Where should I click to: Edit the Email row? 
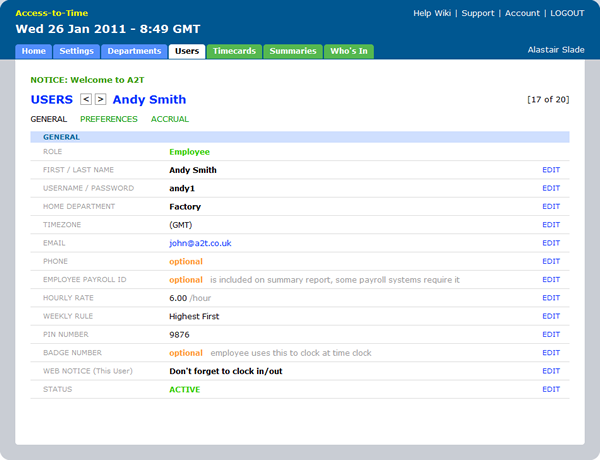tap(551, 243)
